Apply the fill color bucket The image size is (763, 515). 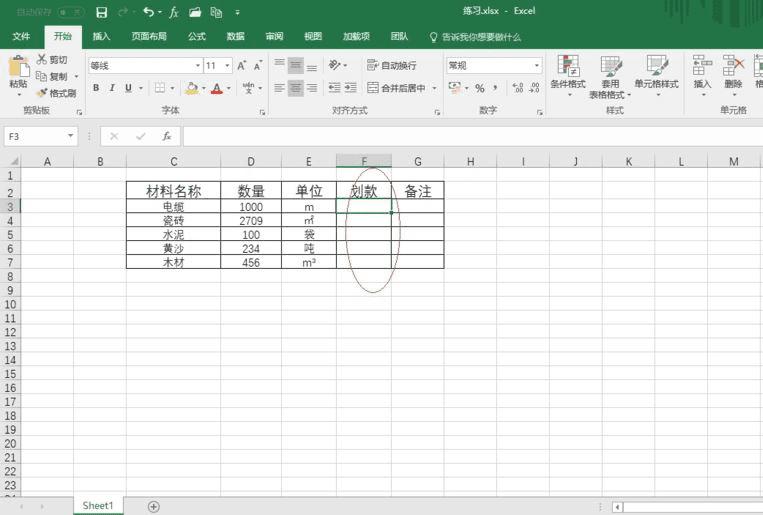[192, 88]
